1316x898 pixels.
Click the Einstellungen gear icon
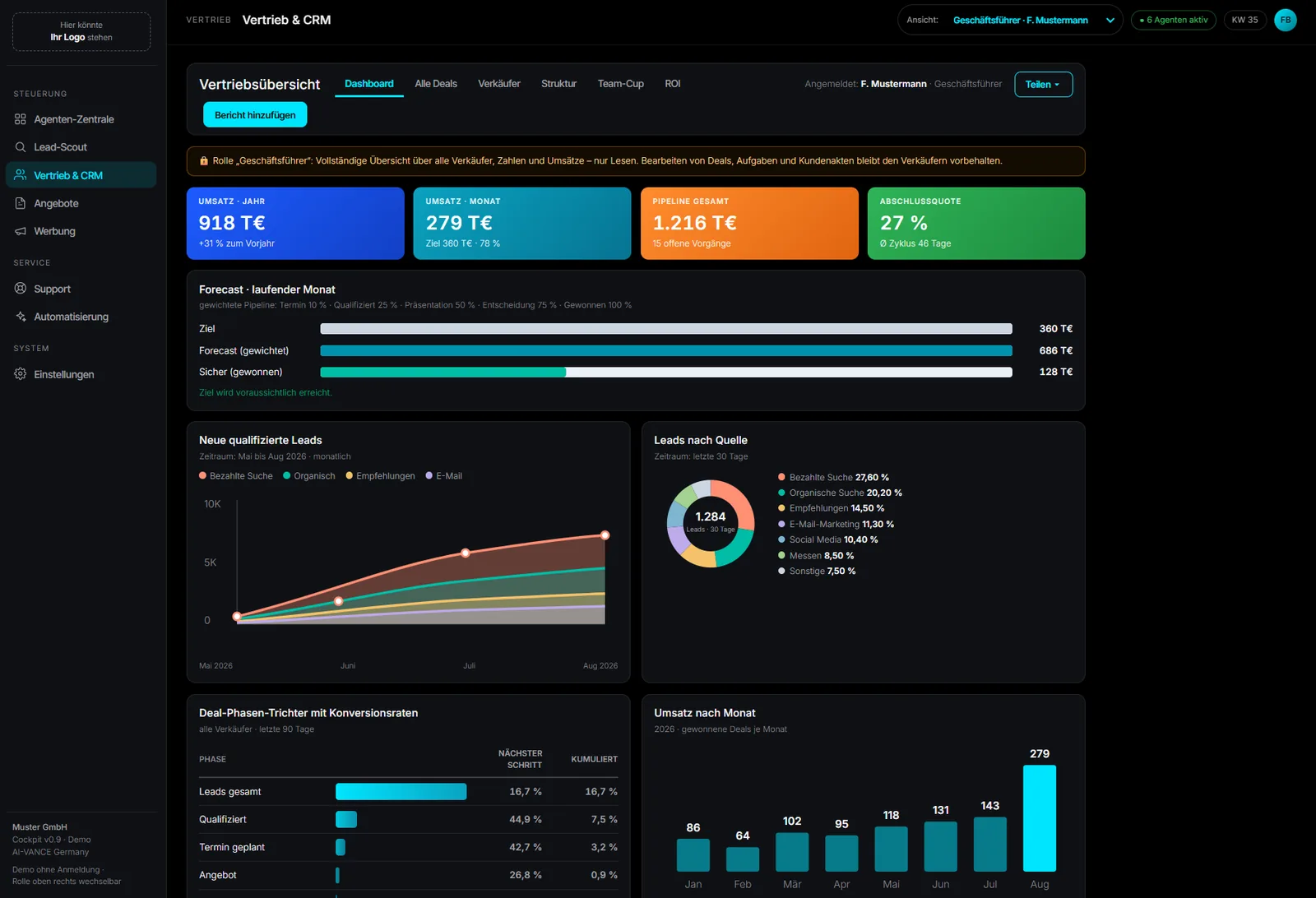coord(21,374)
